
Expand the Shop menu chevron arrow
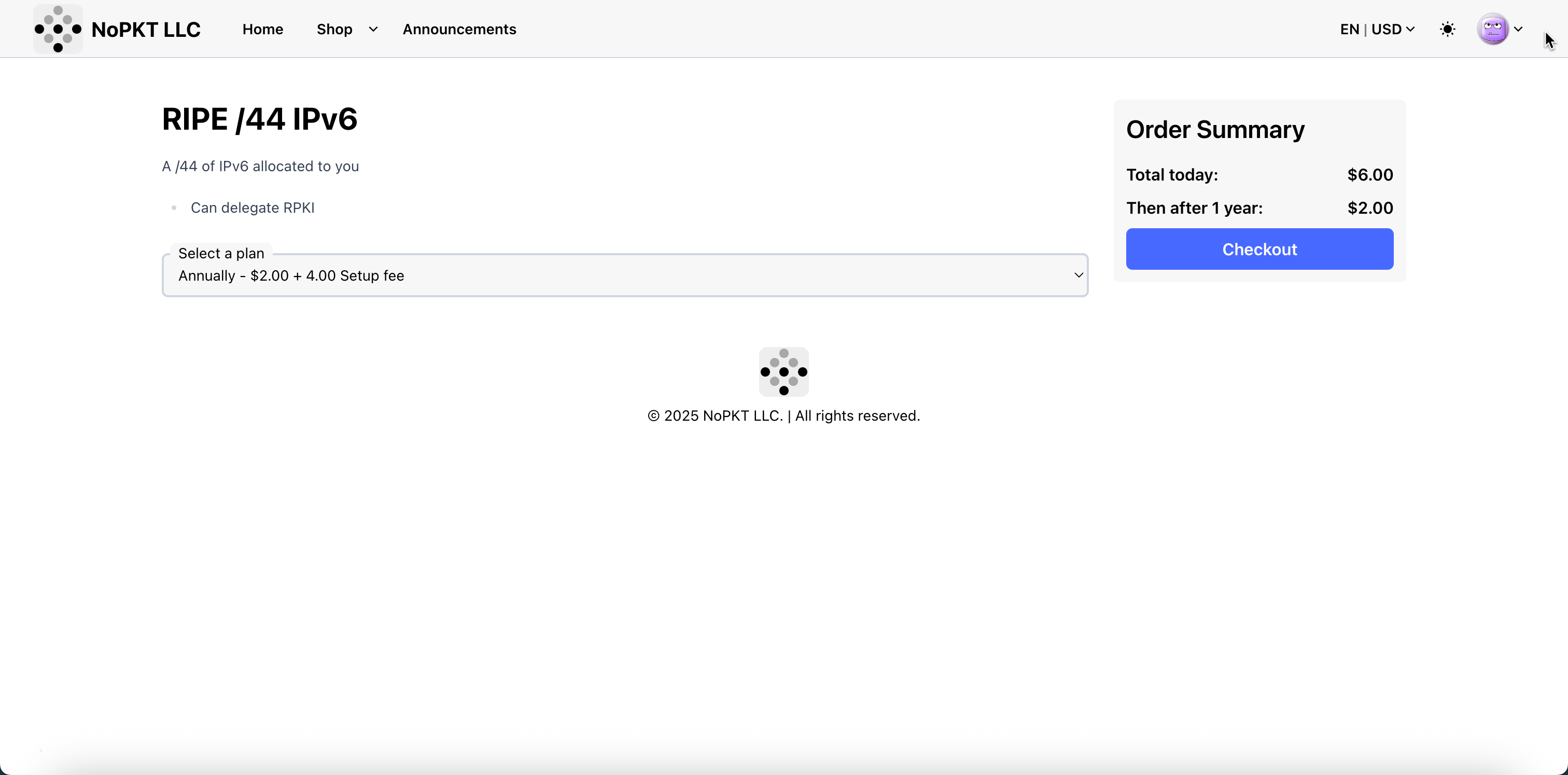coord(373,29)
